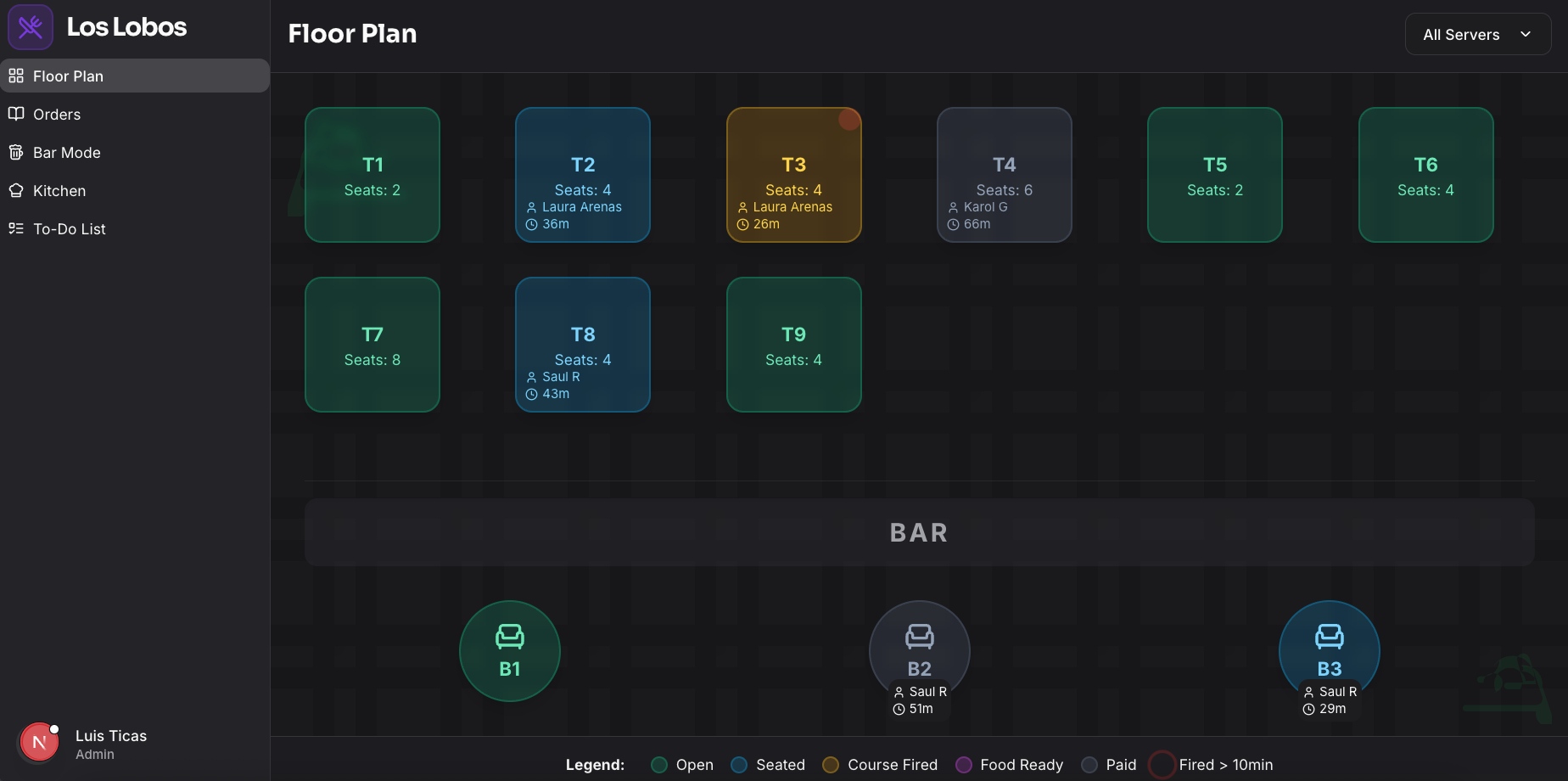This screenshot has width=1568, height=781.
Task: Click the Los Lobos crossed-utensils logo icon
Action: [30, 26]
